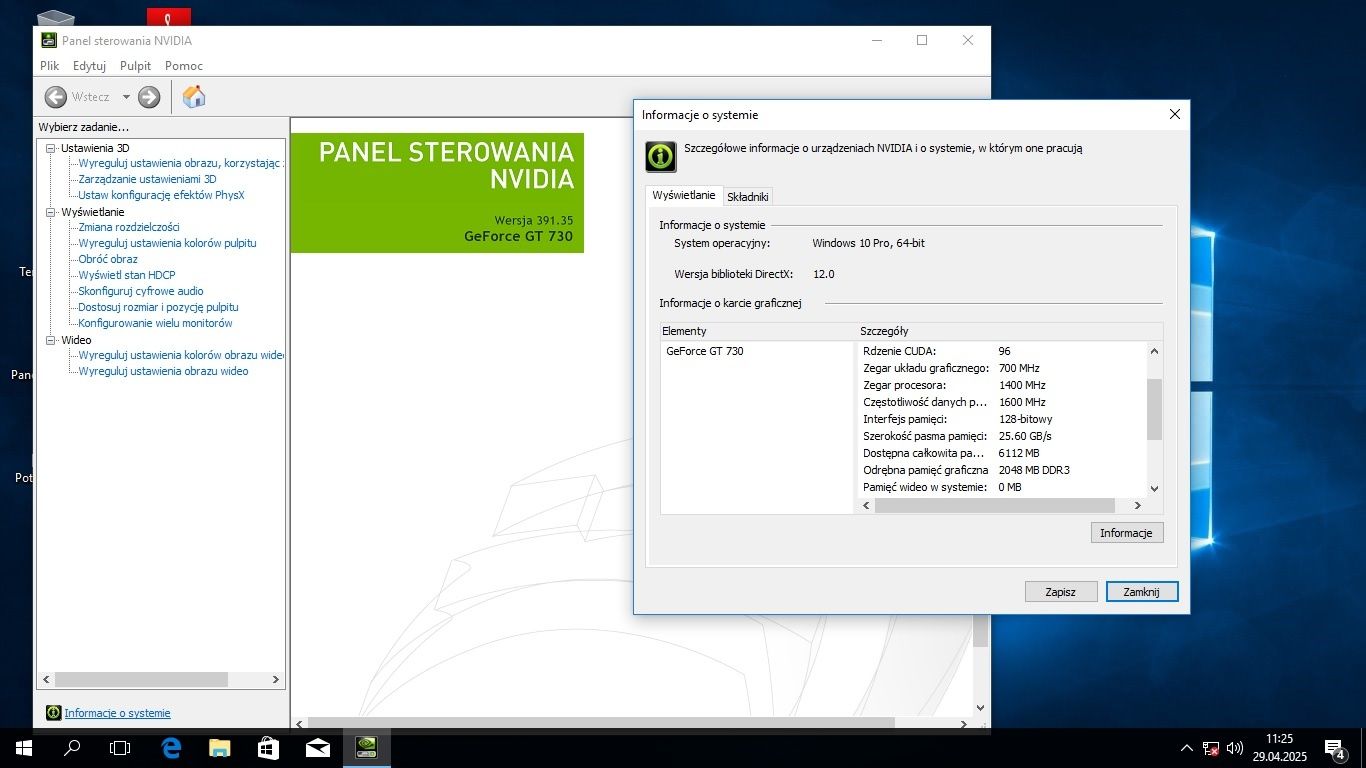The height and width of the screenshot is (768, 1366).
Task: Click the info icon beside Informacje o systemie link
Action: coord(54,713)
